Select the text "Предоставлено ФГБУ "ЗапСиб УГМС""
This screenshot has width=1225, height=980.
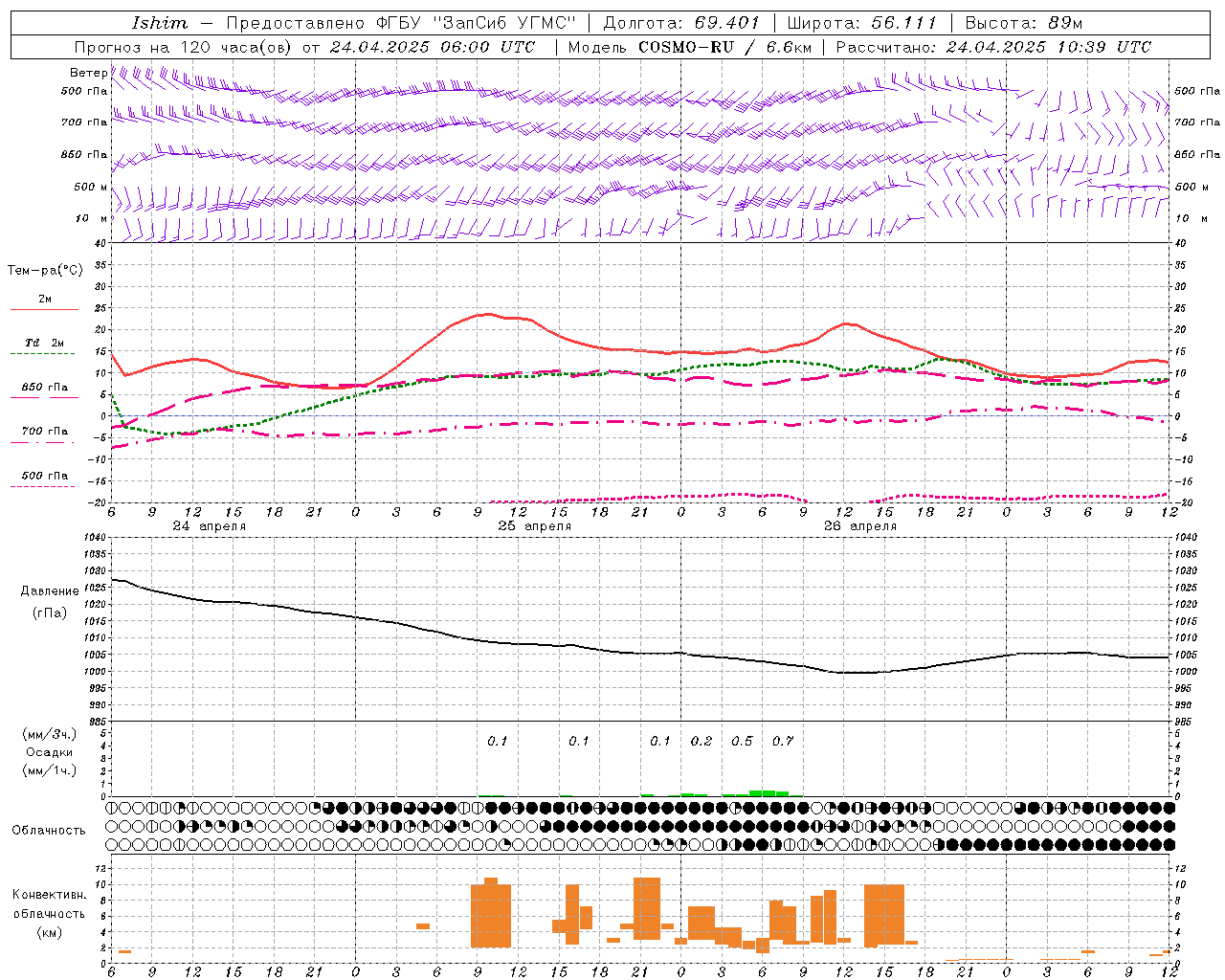(x=401, y=23)
